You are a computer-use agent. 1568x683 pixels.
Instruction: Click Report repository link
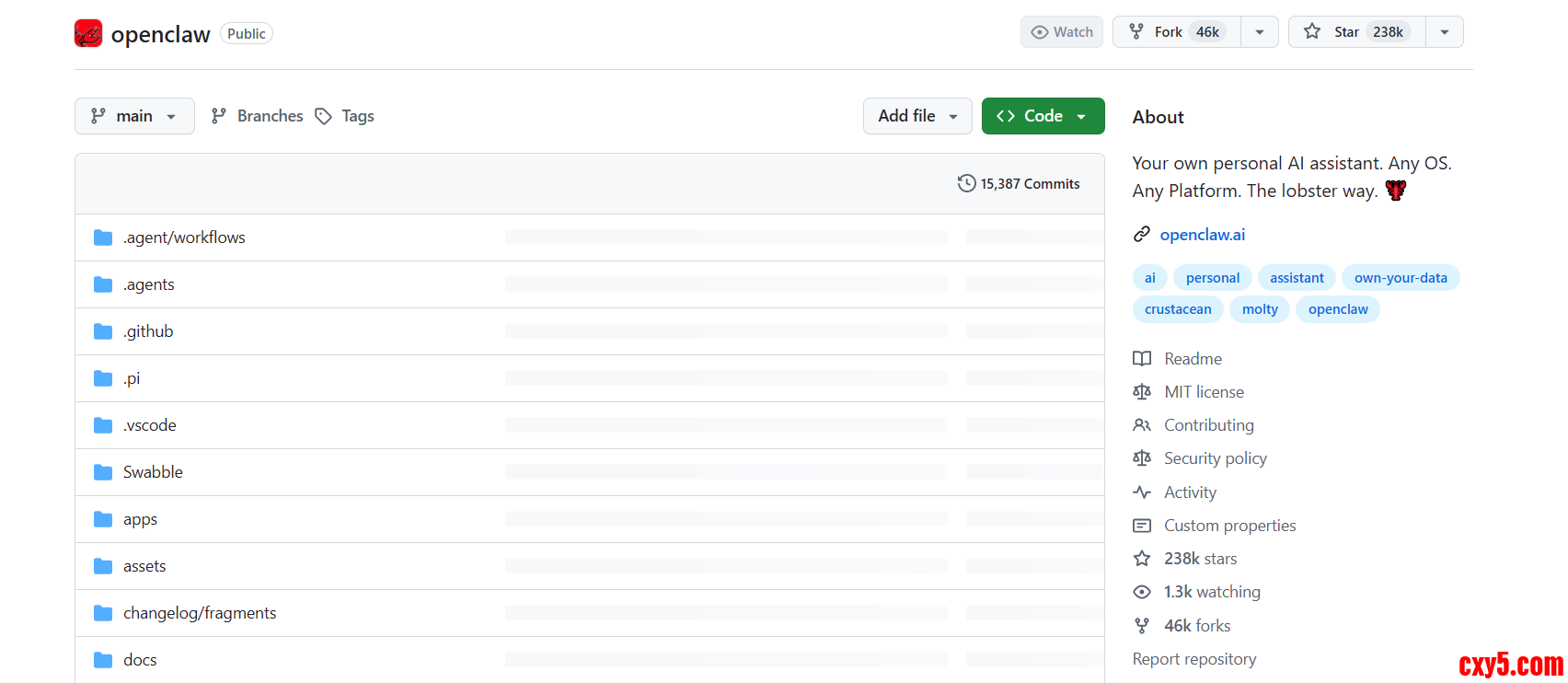click(x=1193, y=659)
